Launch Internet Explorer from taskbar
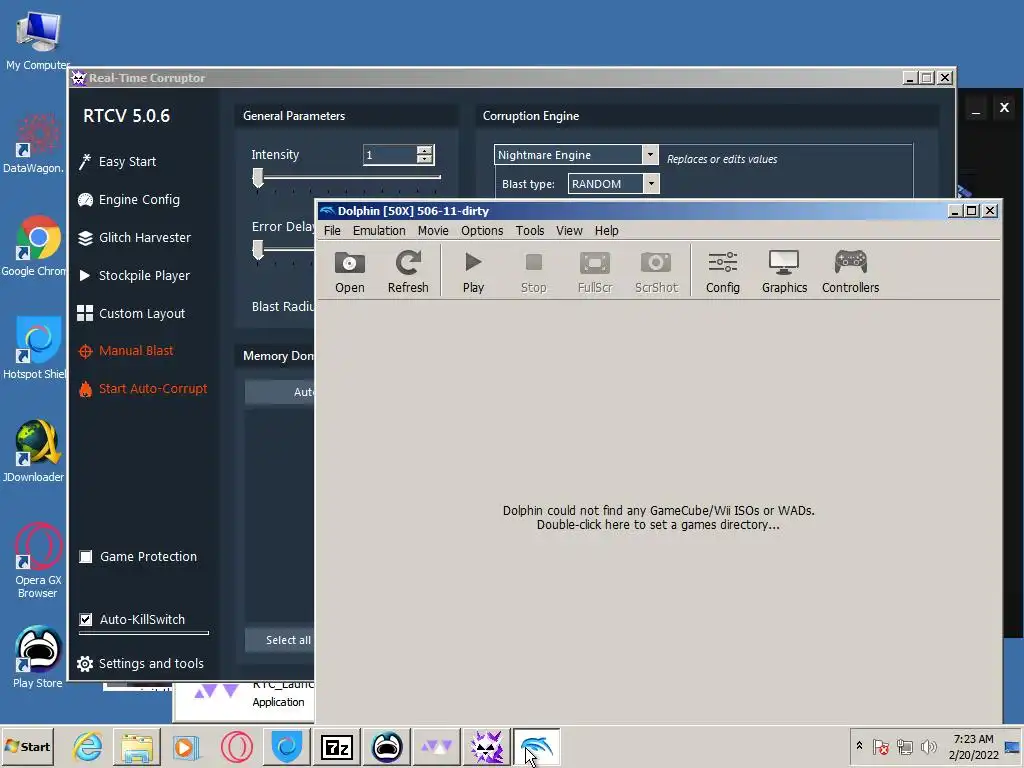Screen dimensions: 1024x768 [x=88, y=746]
